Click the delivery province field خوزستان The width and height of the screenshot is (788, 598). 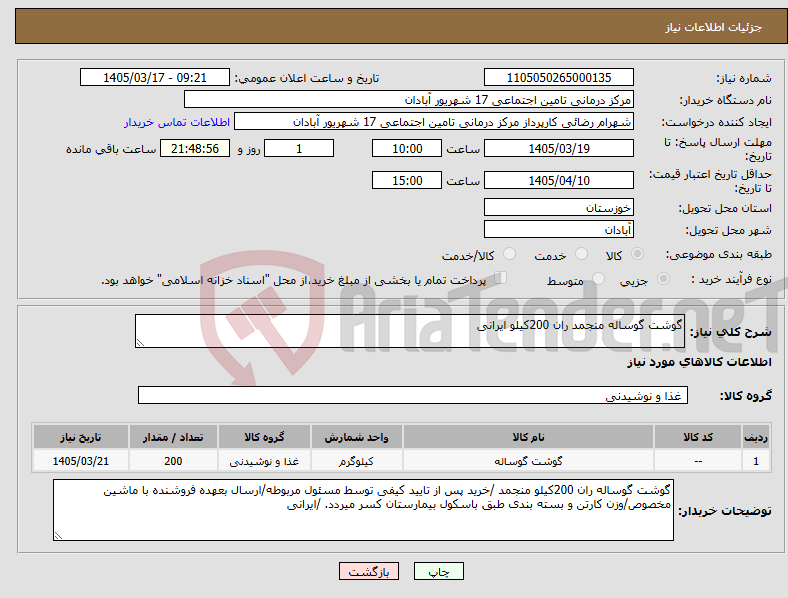point(558,207)
